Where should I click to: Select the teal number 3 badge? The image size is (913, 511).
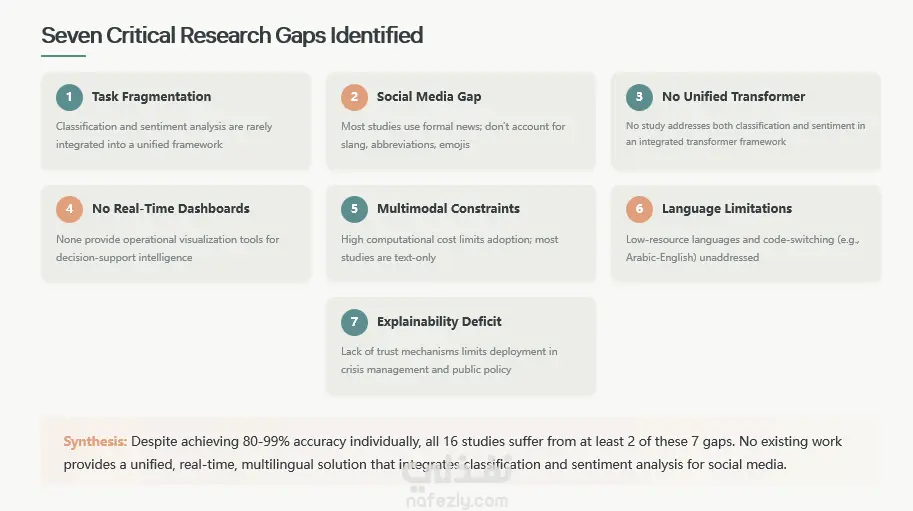[x=639, y=97]
